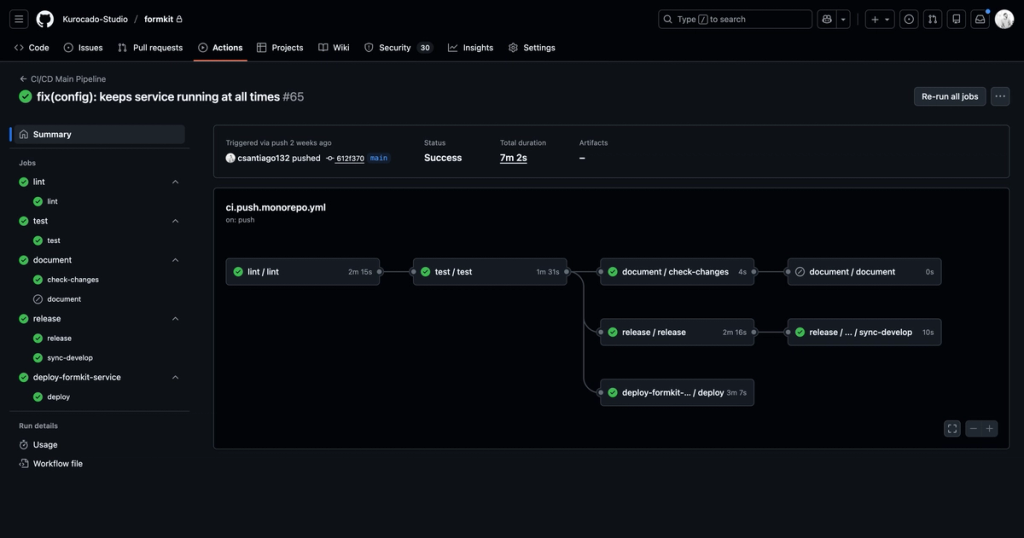
Task: Select the Actions tab
Action: [220, 48]
